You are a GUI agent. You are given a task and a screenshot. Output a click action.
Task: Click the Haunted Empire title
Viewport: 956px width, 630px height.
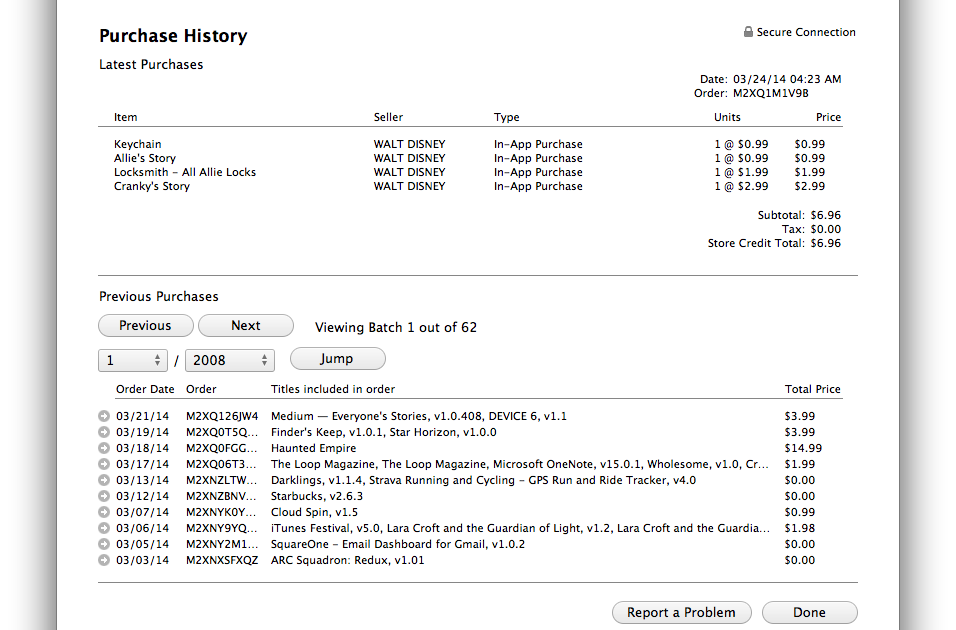click(313, 448)
